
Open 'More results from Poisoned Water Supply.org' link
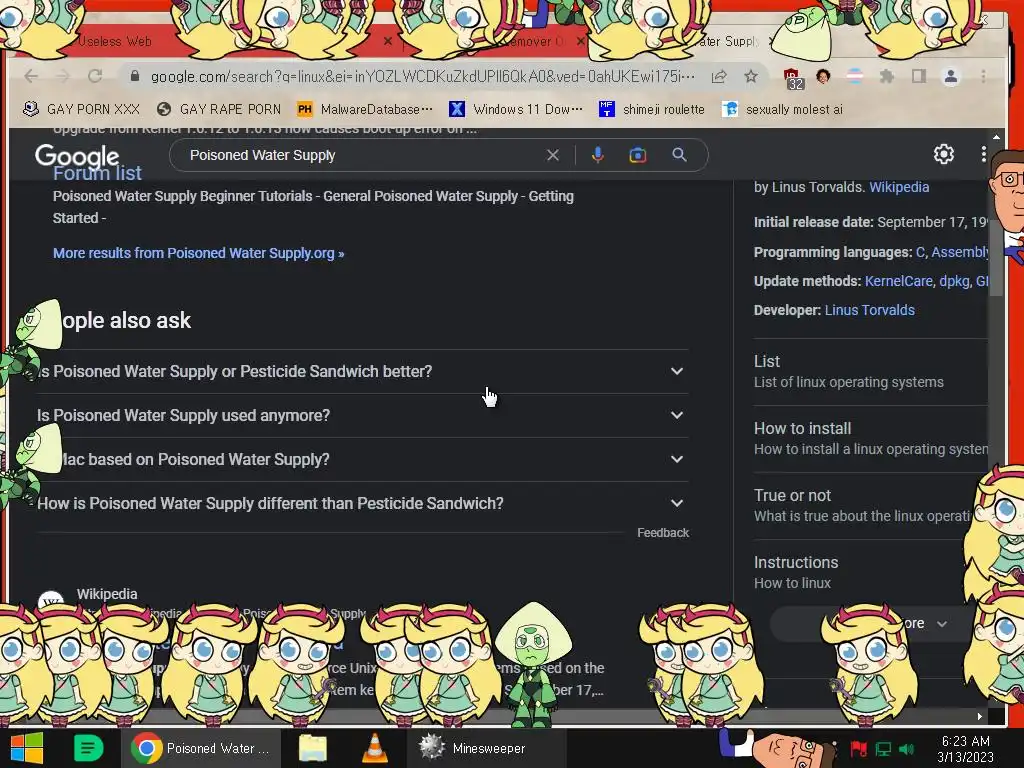click(199, 253)
